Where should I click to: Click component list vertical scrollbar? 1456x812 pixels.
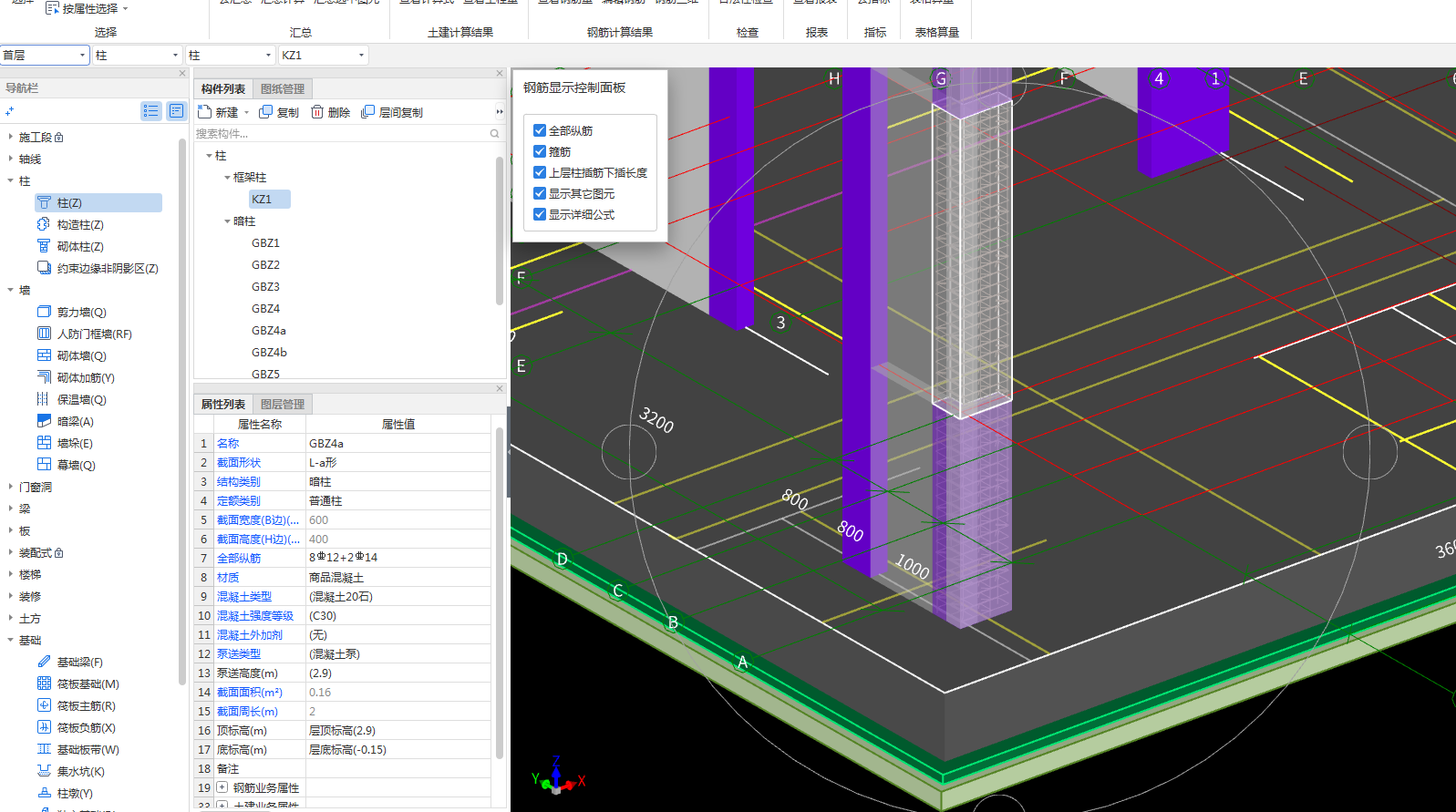tap(500, 231)
